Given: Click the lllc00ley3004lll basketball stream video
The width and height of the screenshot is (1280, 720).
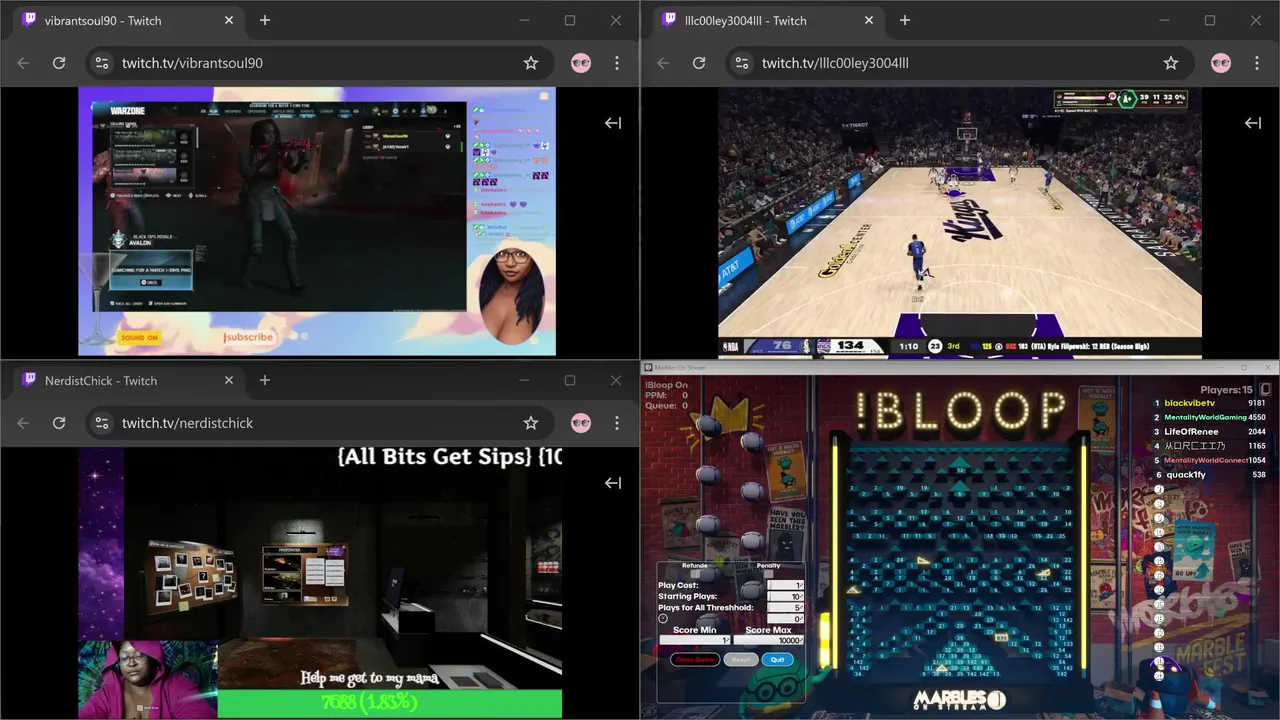Looking at the screenshot, I should [x=960, y=222].
